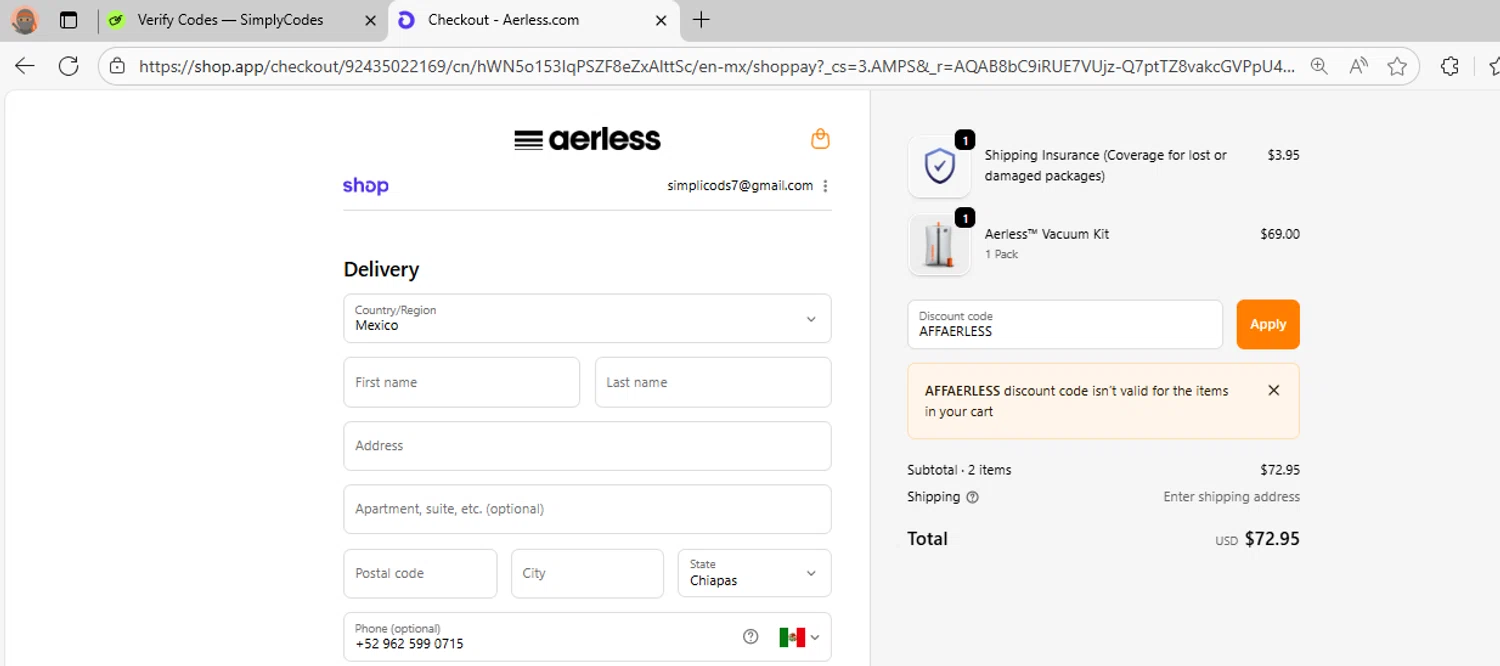
Task: Add page to favorites star
Action: coord(1397,66)
